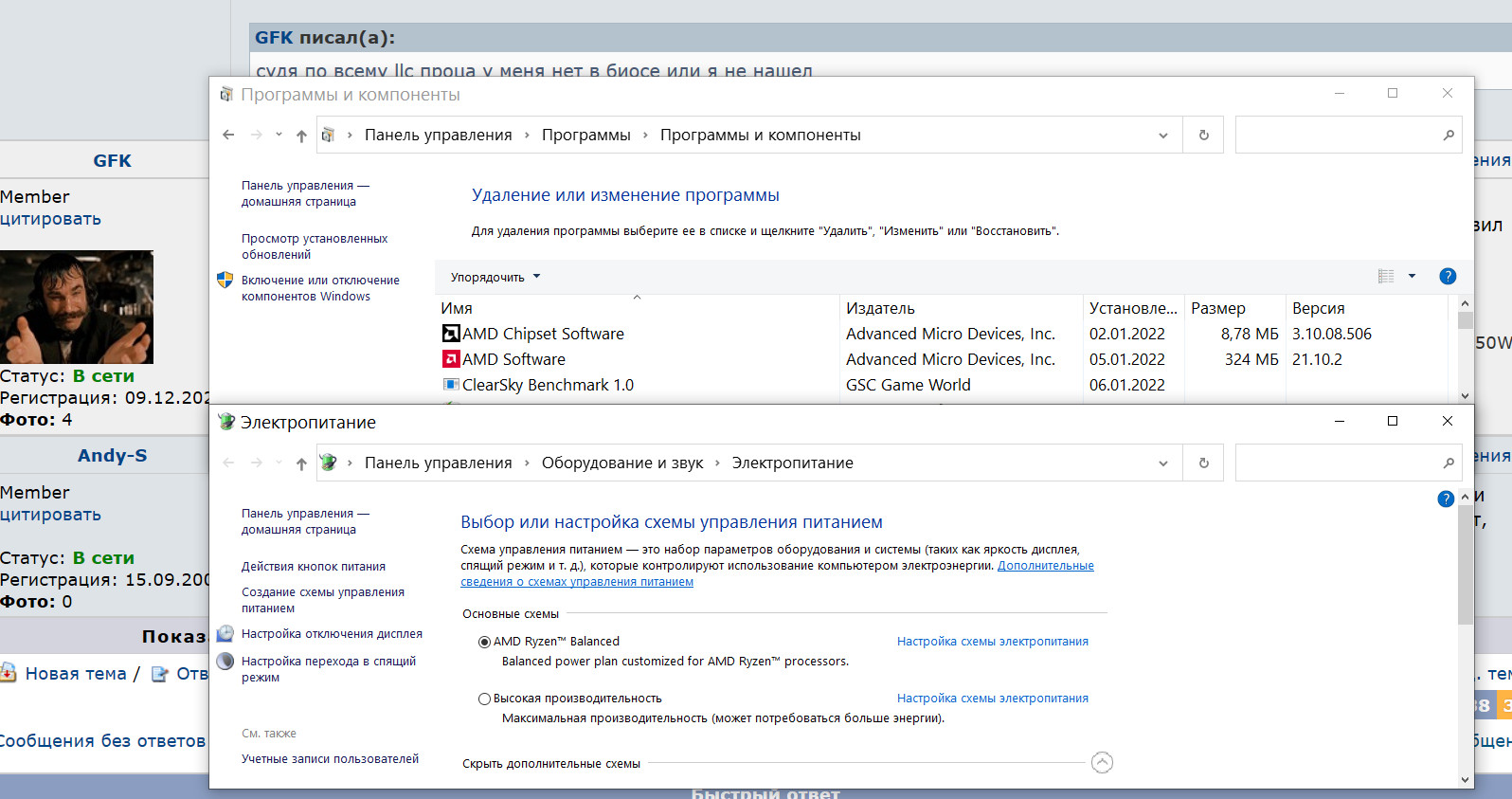Image resolution: width=1512 pixels, height=799 pixels.
Task: Open help in Электропитание window
Action: [x=1446, y=499]
